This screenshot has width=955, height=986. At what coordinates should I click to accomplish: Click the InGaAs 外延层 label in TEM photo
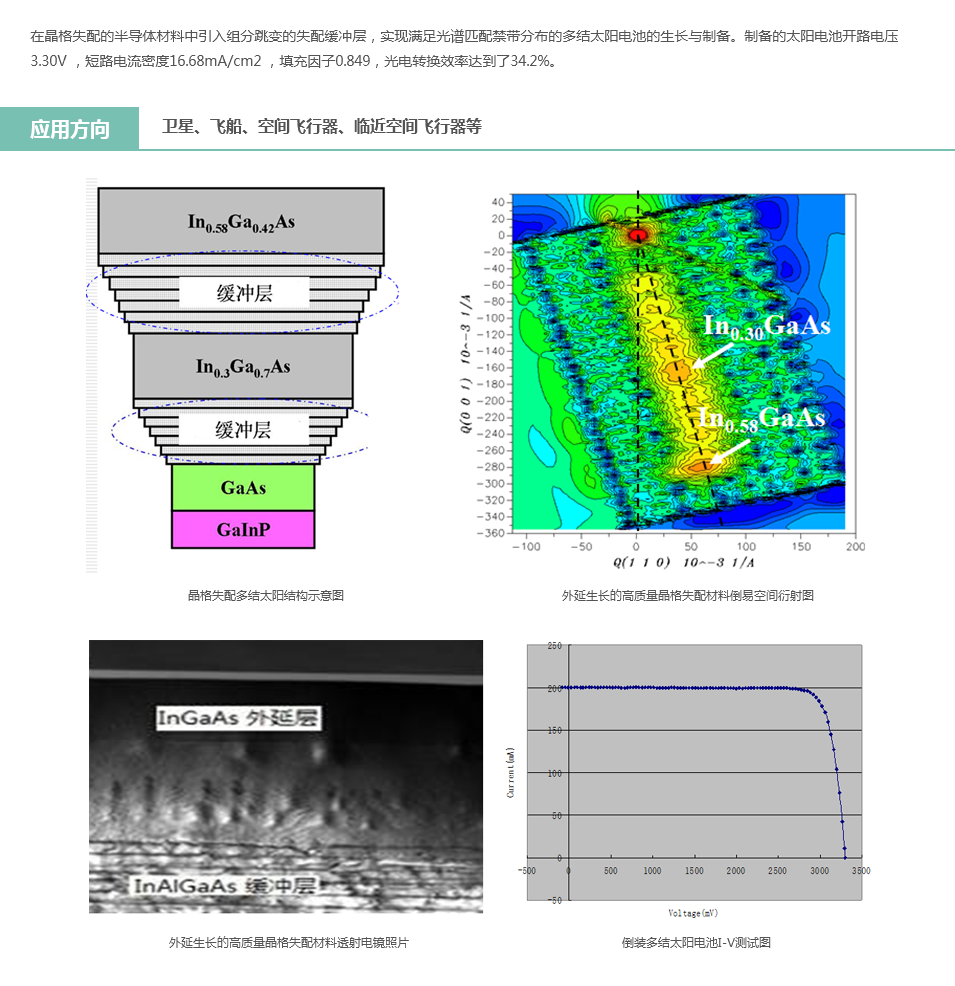(238, 717)
